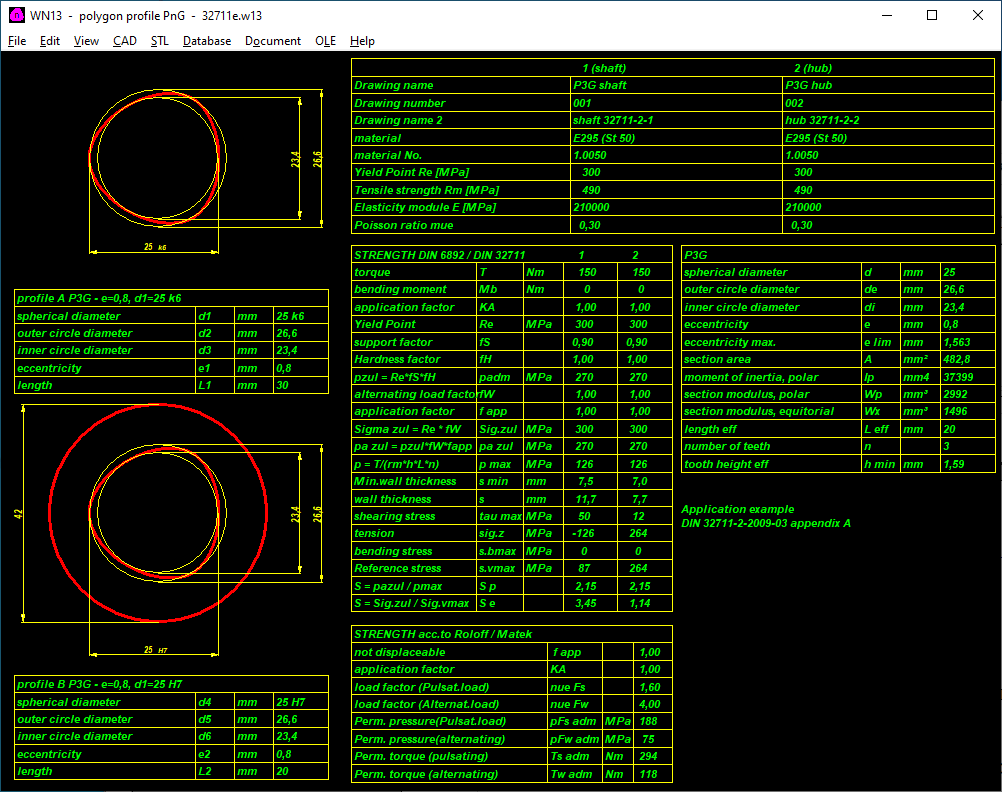Click the 'profile A P3G' table title
The image size is (1002, 792).
click(100, 298)
